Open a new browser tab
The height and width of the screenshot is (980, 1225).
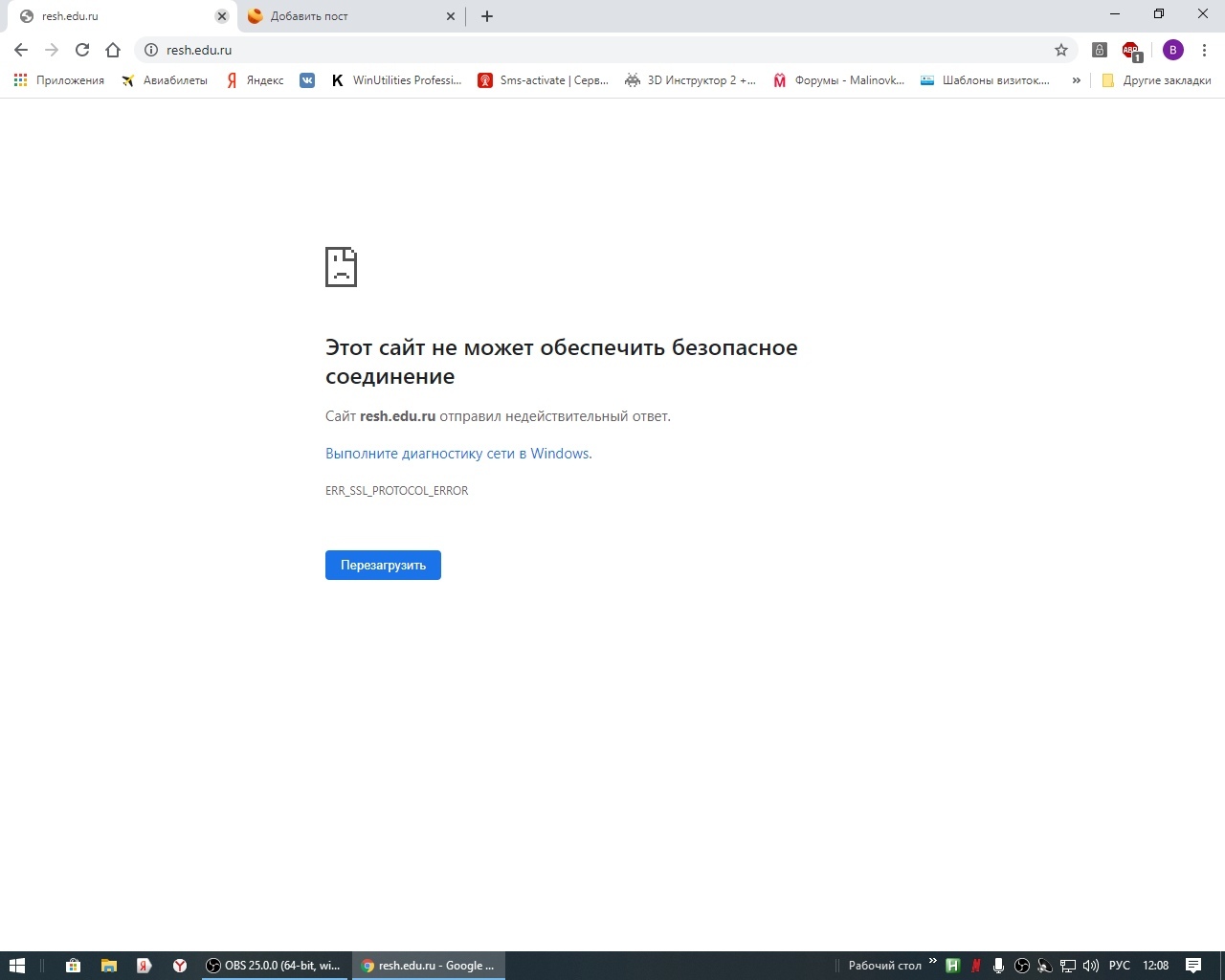pos(487,15)
